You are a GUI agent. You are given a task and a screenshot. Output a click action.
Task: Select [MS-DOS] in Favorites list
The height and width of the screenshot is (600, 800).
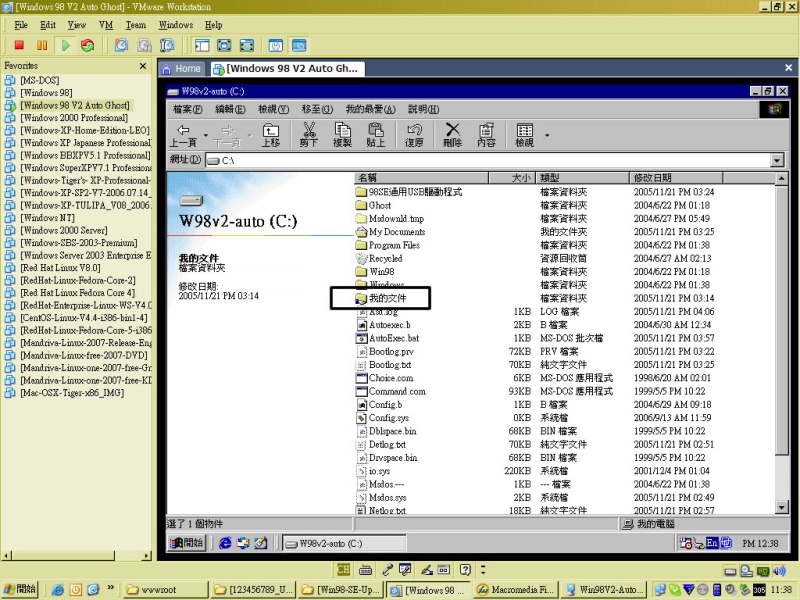(39, 80)
